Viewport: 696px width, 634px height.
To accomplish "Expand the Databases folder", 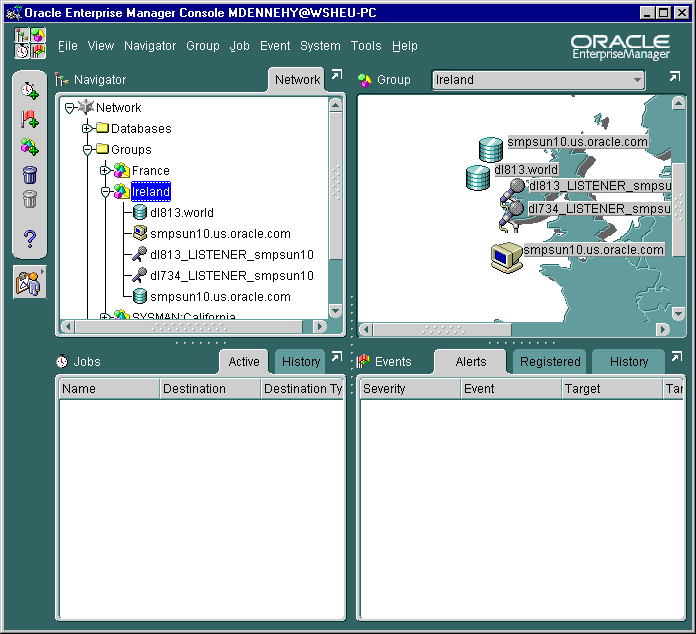I will pos(87,129).
